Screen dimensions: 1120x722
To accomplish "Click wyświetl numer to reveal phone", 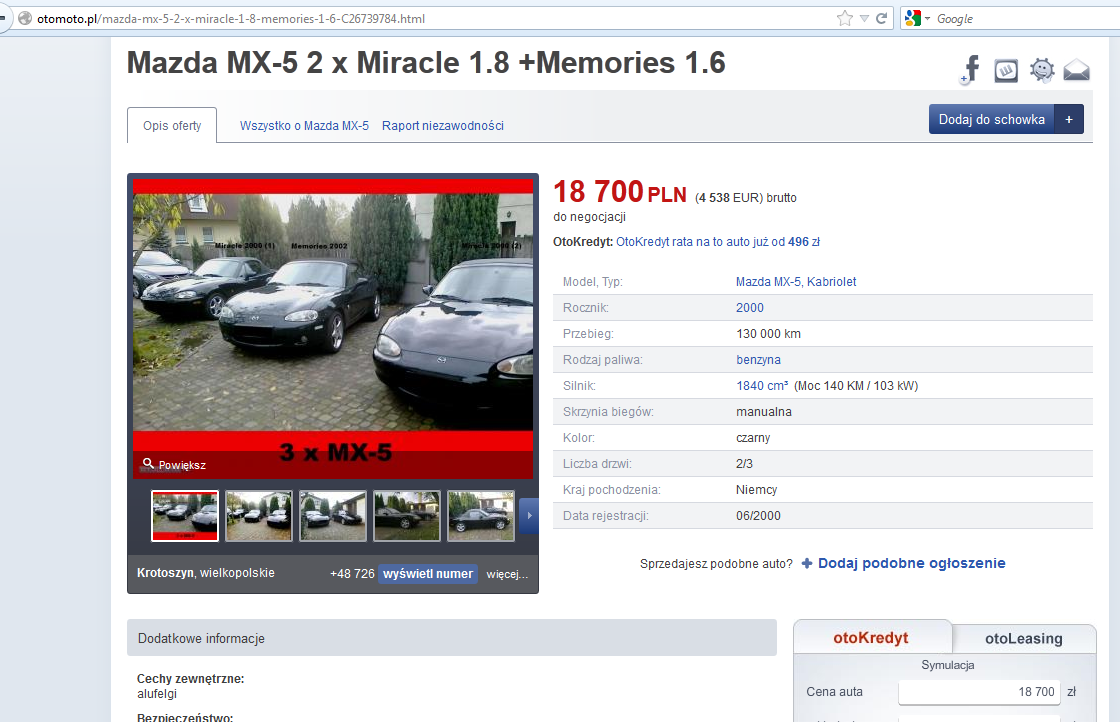I will [x=428, y=573].
